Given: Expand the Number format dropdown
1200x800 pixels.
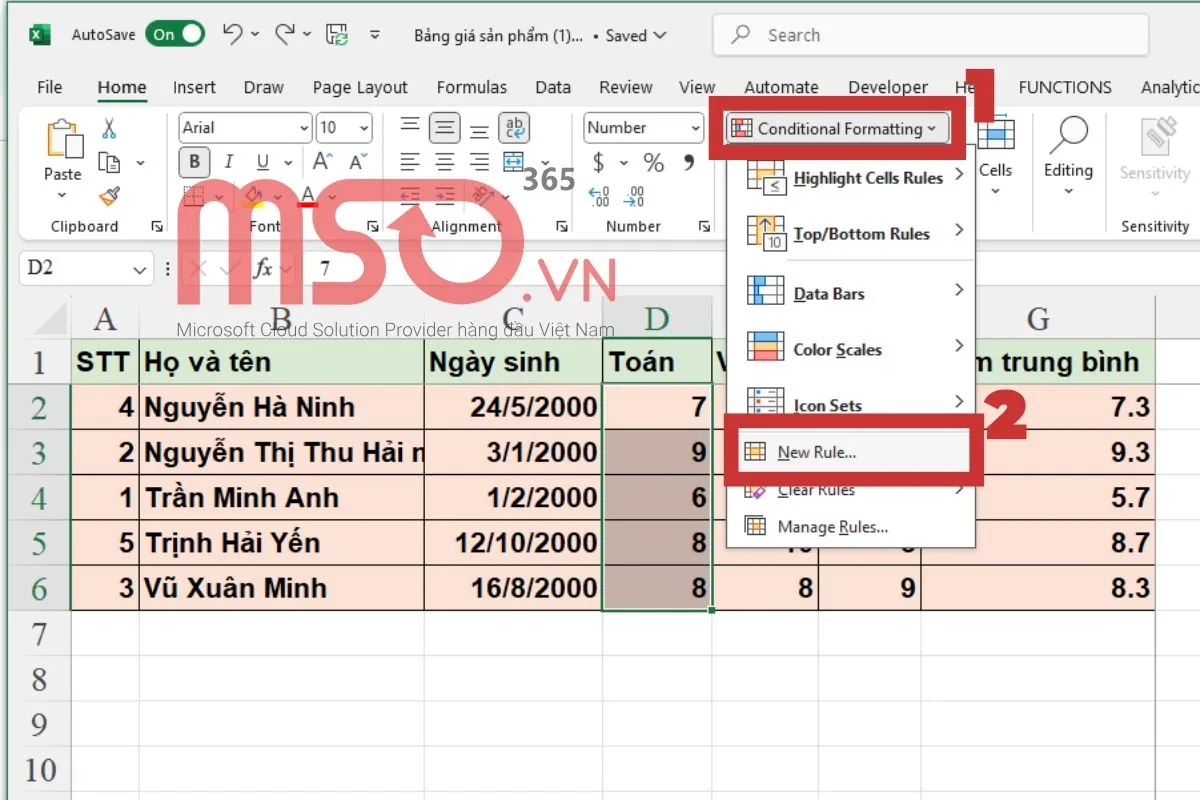Looking at the screenshot, I should click(695, 128).
